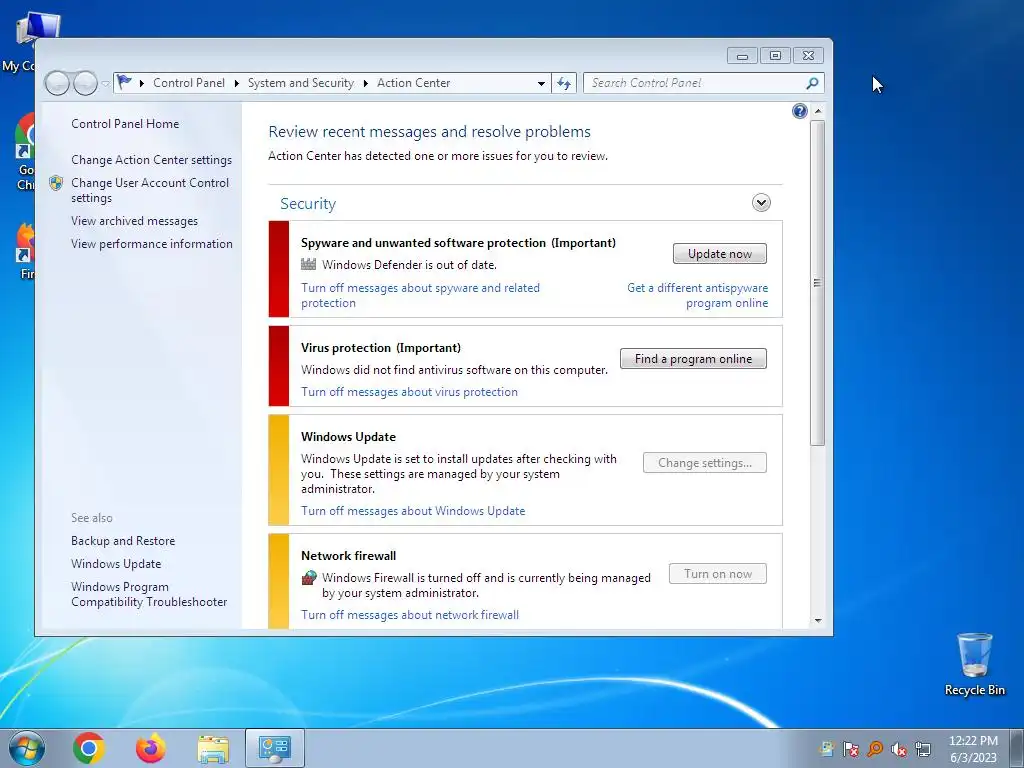Click the search magnifier icon in Control Panel
This screenshot has width=1024, height=768.
pyautogui.click(x=812, y=83)
